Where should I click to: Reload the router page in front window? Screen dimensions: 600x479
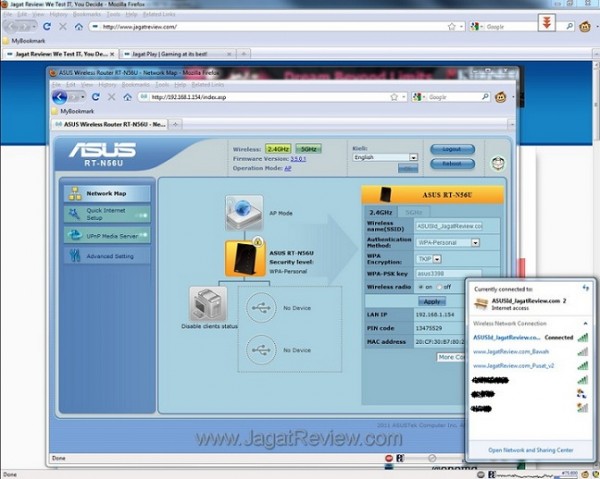pyautogui.click(x=96, y=97)
